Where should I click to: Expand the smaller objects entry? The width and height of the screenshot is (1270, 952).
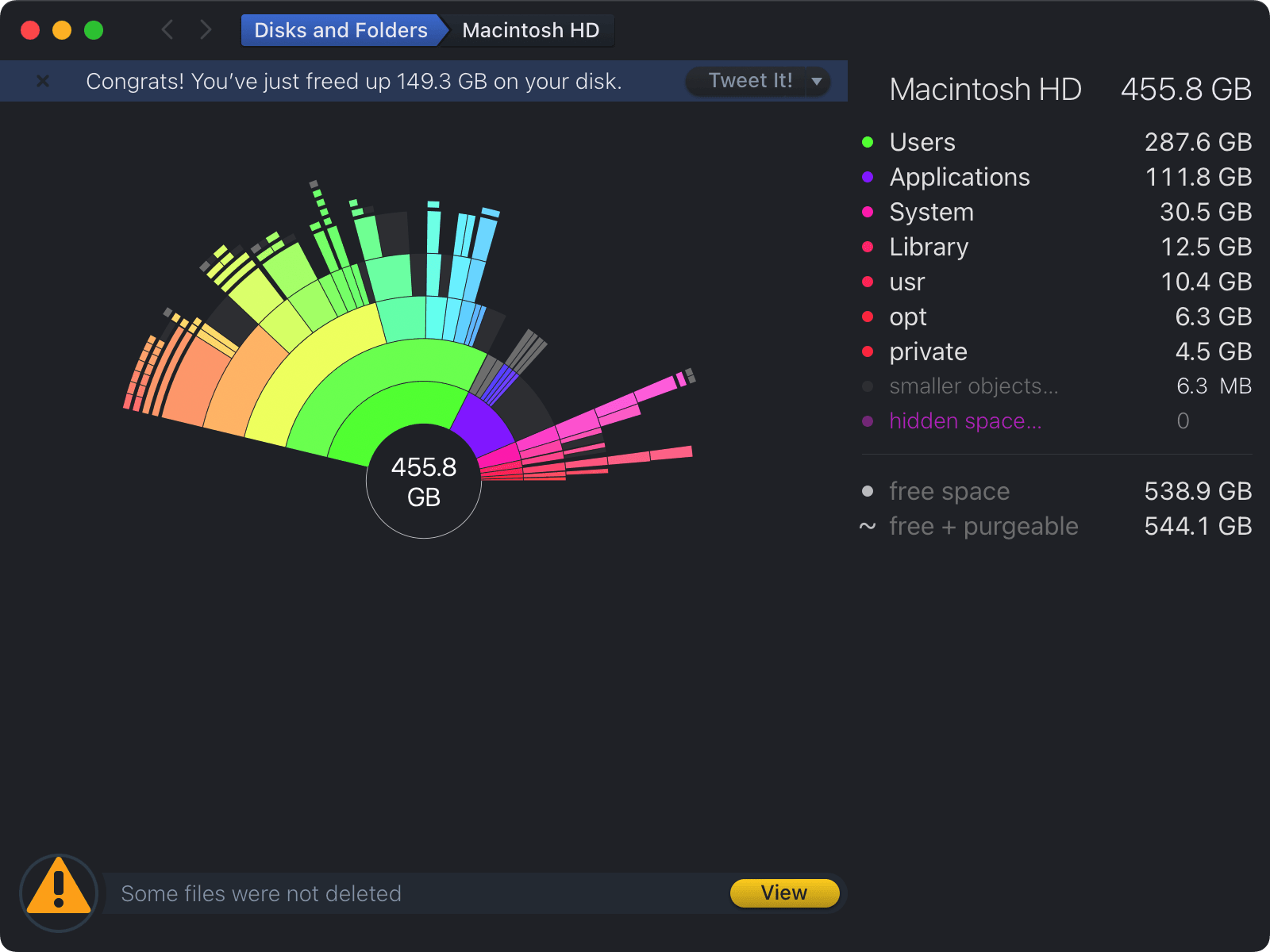coord(973,386)
